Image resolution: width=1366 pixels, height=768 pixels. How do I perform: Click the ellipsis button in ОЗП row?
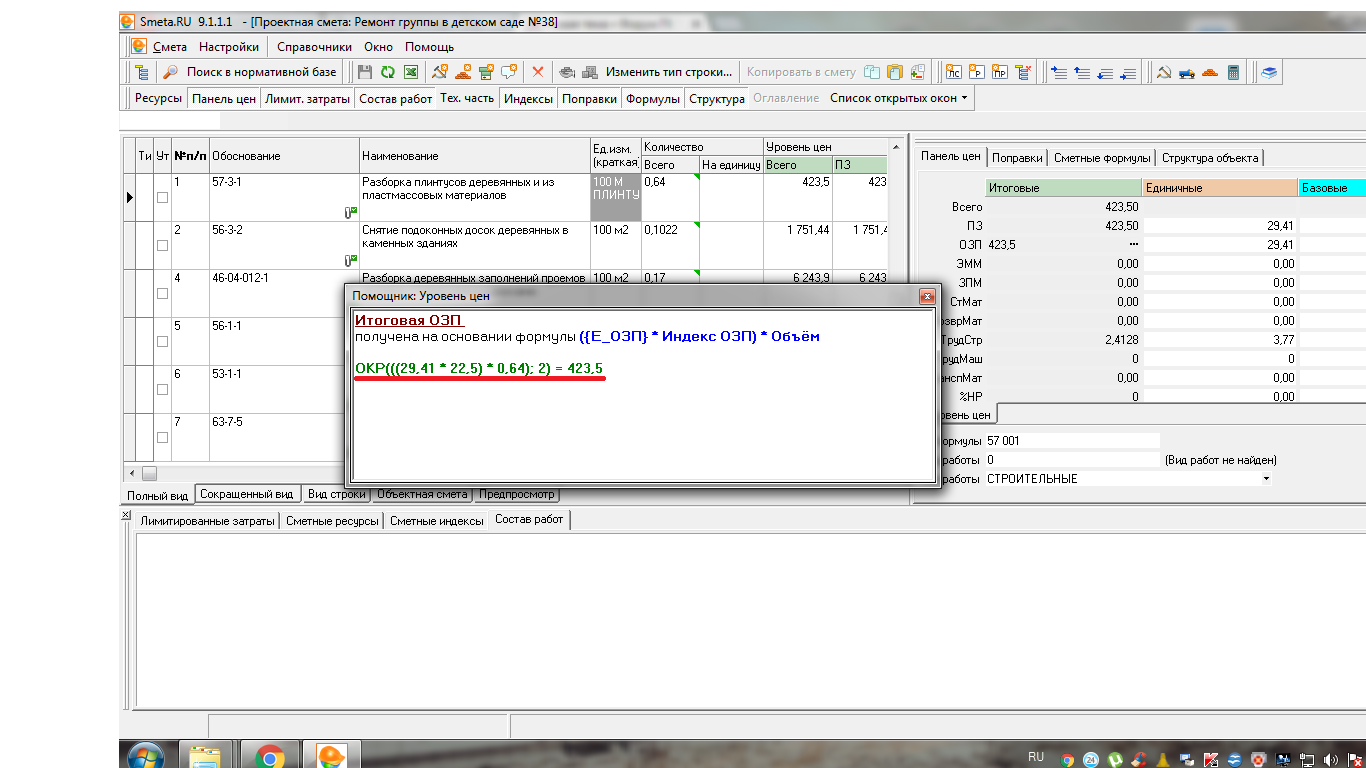pyautogui.click(x=1133, y=245)
